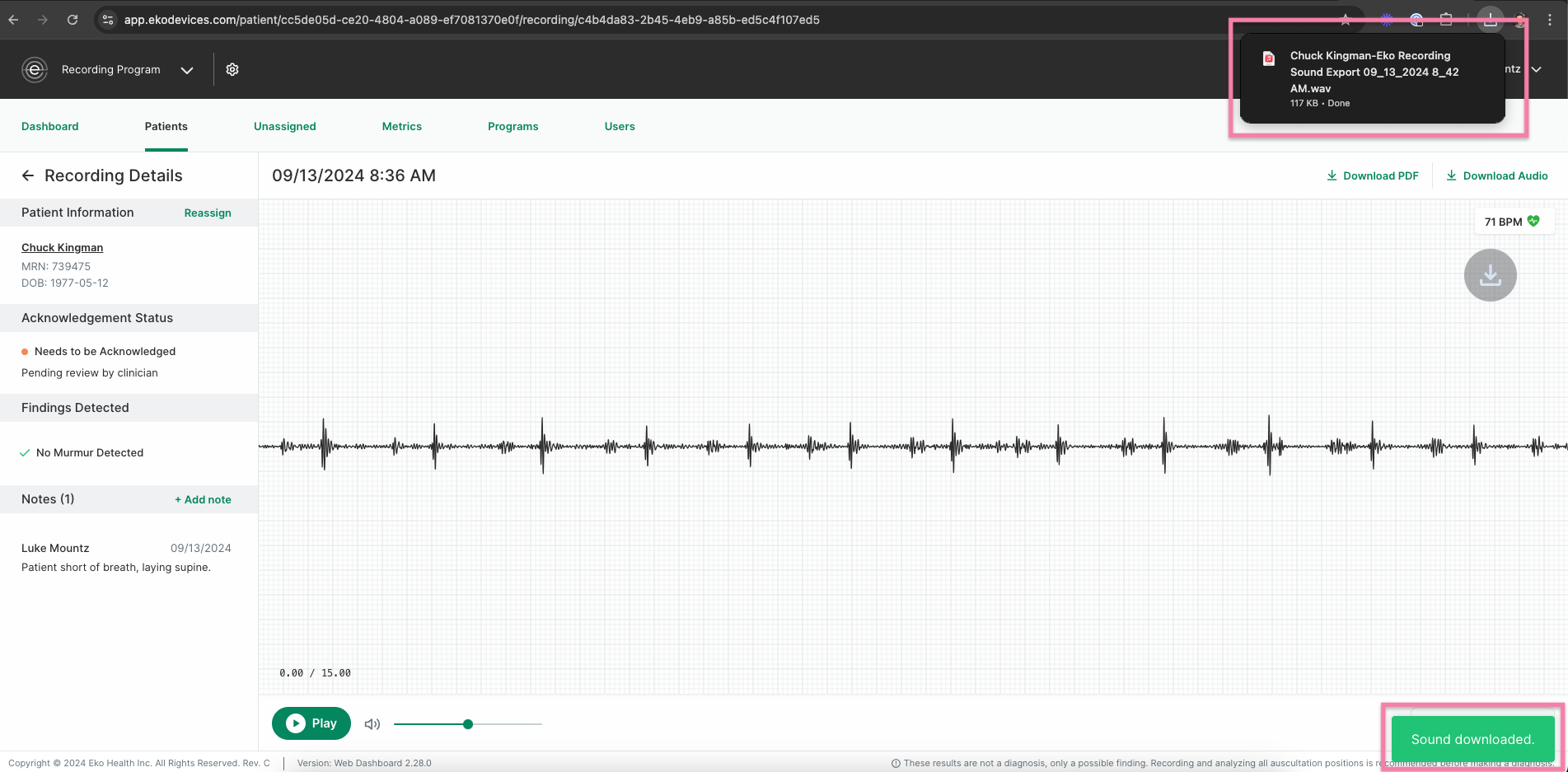This screenshot has width=1568, height=772.
Task: Click the DOB: 1977-05-12 text
Action: pyautogui.click(x=65, y=283)
